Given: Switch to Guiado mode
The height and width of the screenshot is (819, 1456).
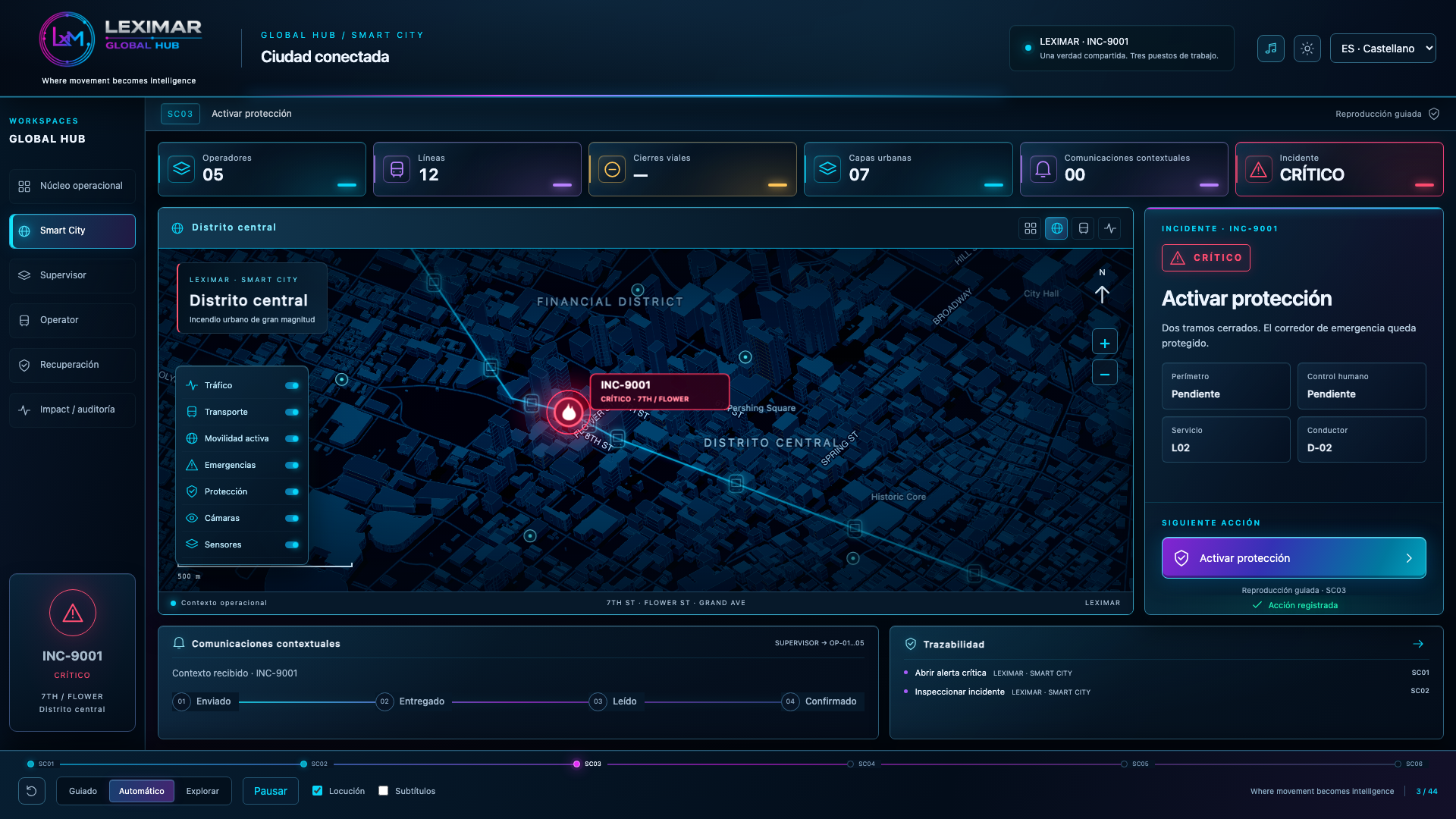Looking at the screenshot, I should pos(83,791).
